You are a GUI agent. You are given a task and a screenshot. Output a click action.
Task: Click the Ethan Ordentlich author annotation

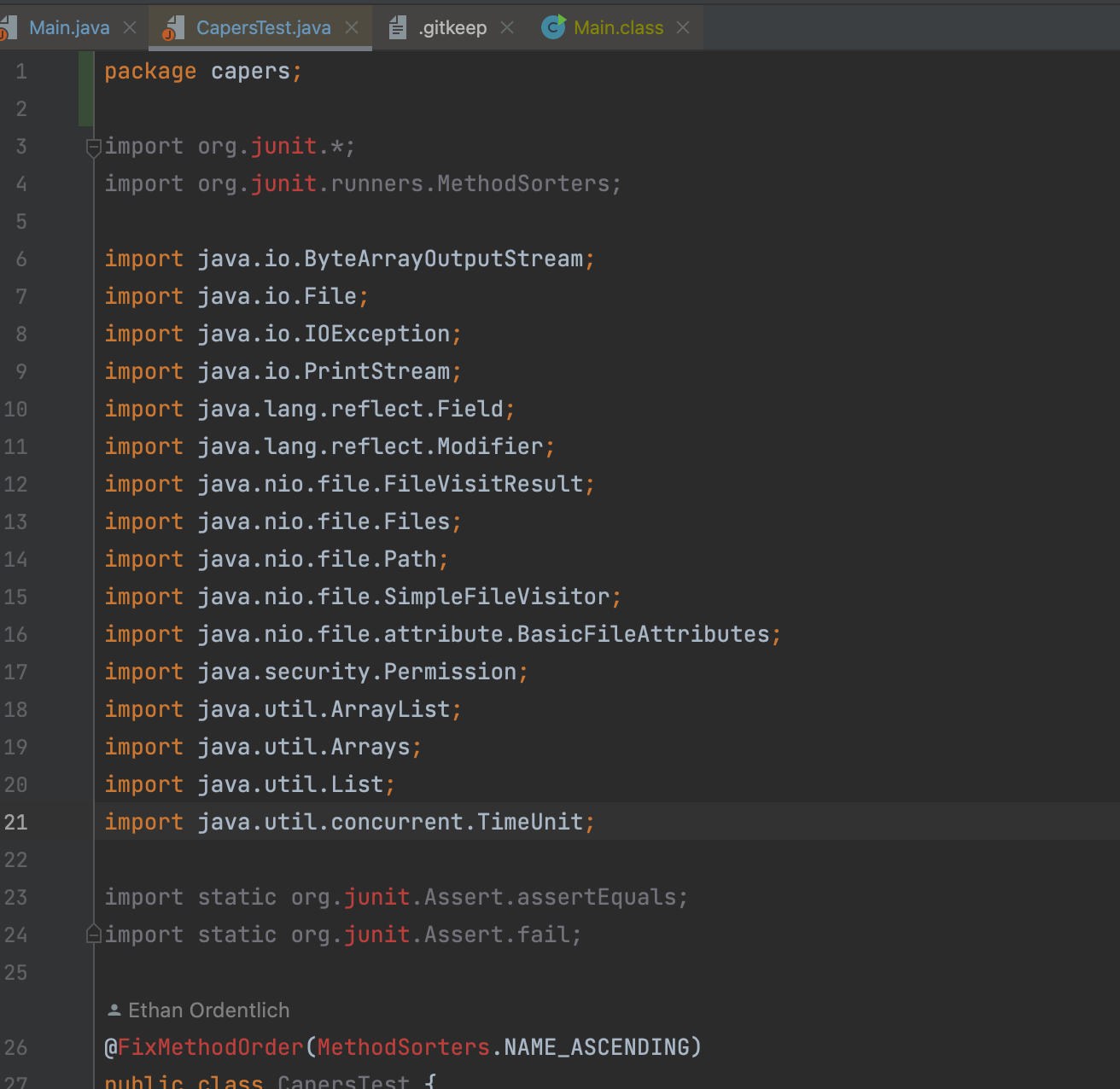pyautogui.click(x=208, y=1010)
